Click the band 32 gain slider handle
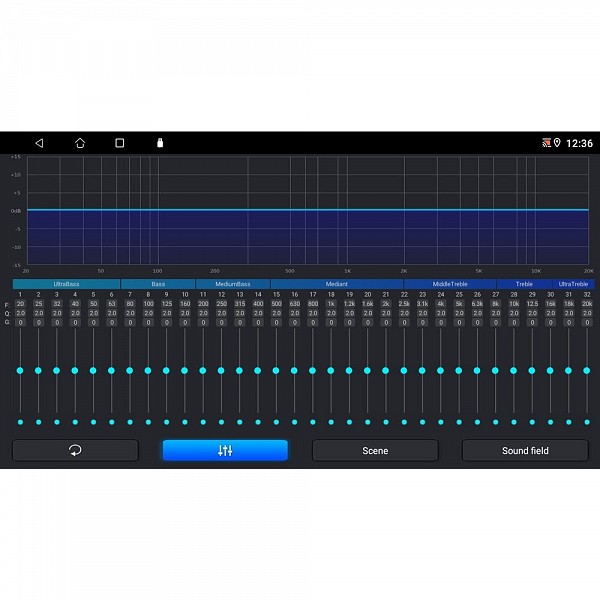The height and width of the screenshot is (600, 600). [x=587, y=370]
